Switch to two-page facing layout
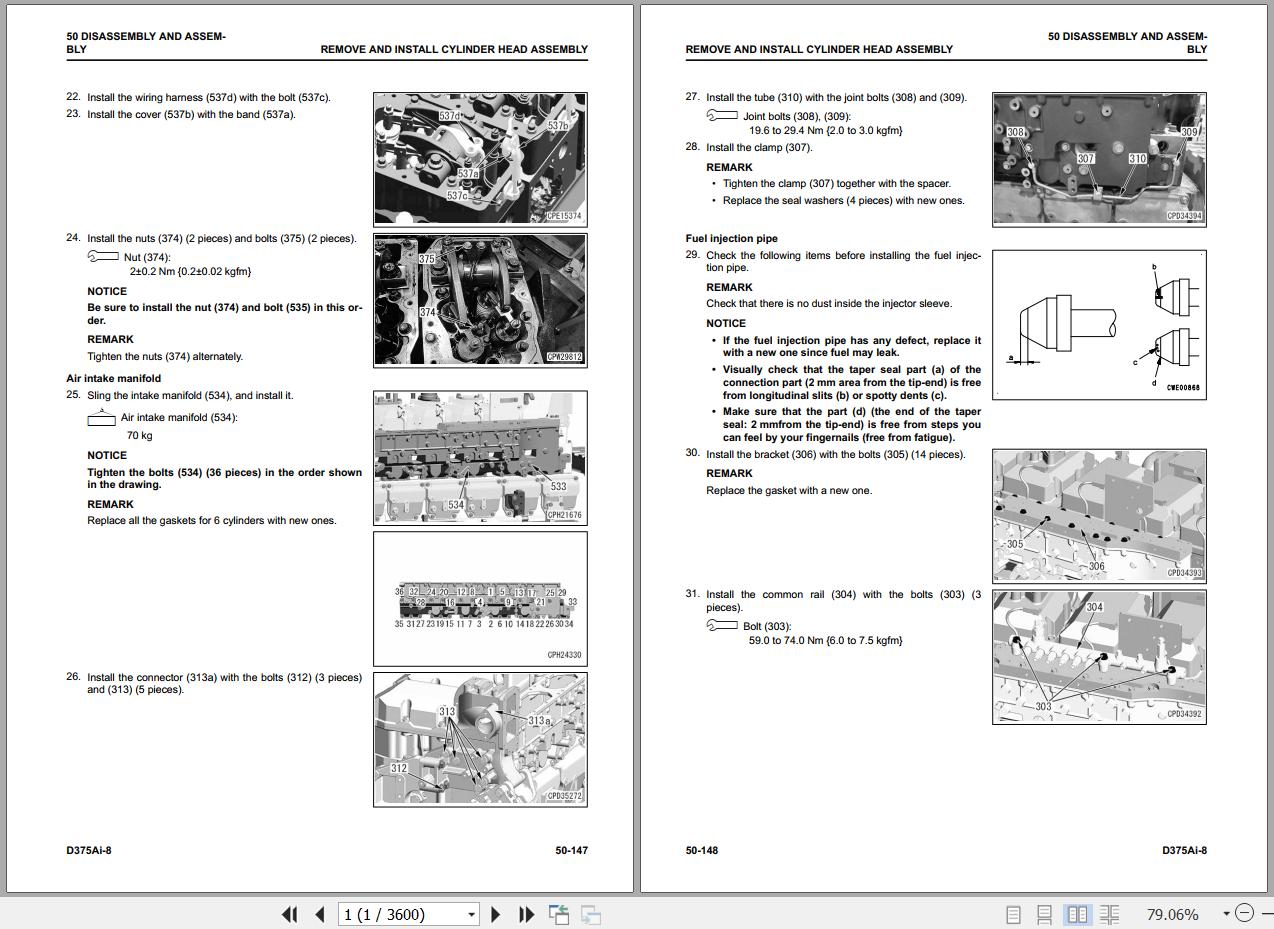This screenshot has height=929, width=1274. [1077, 914]
